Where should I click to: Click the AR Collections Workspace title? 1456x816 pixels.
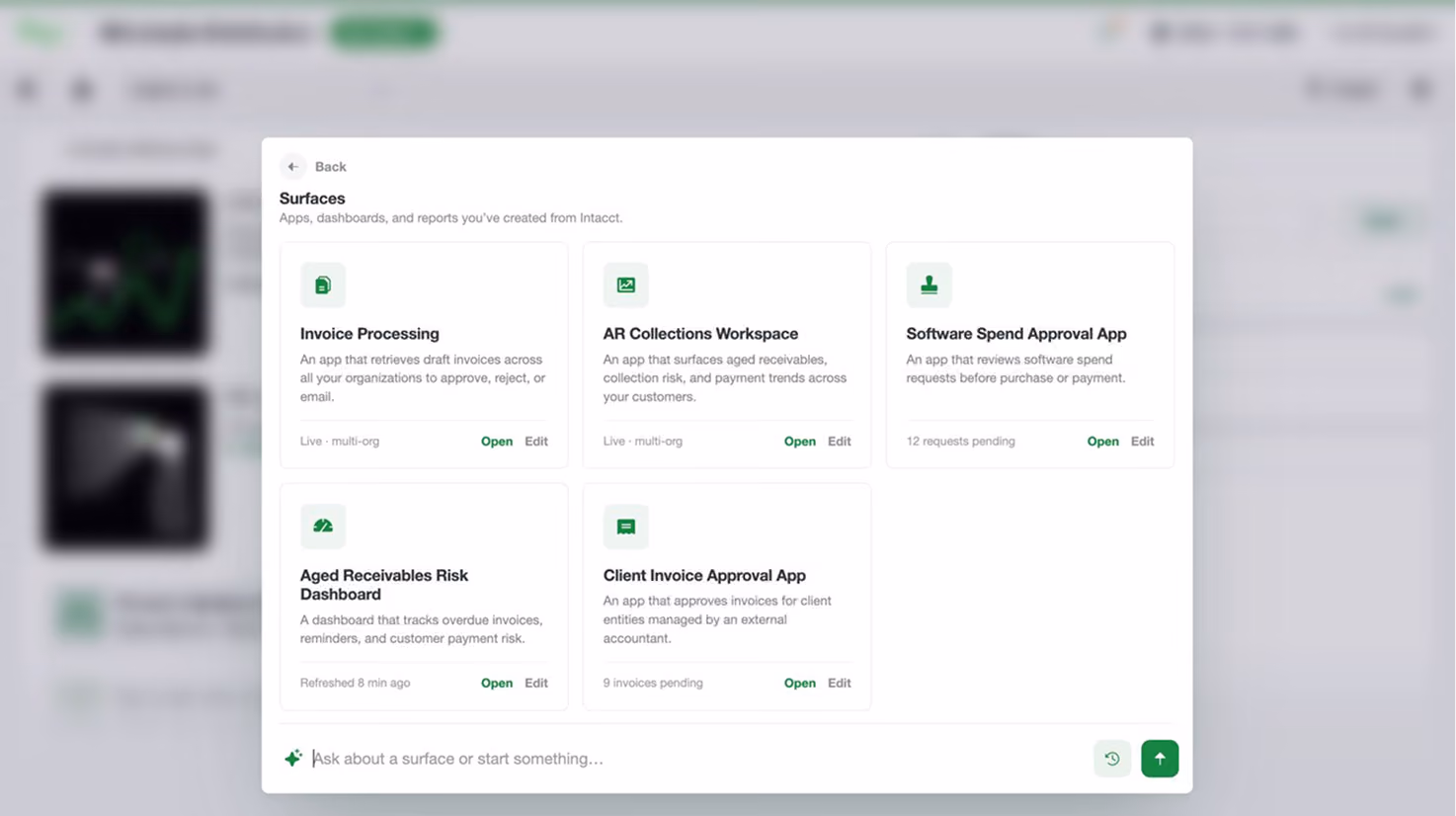(700, 334)
